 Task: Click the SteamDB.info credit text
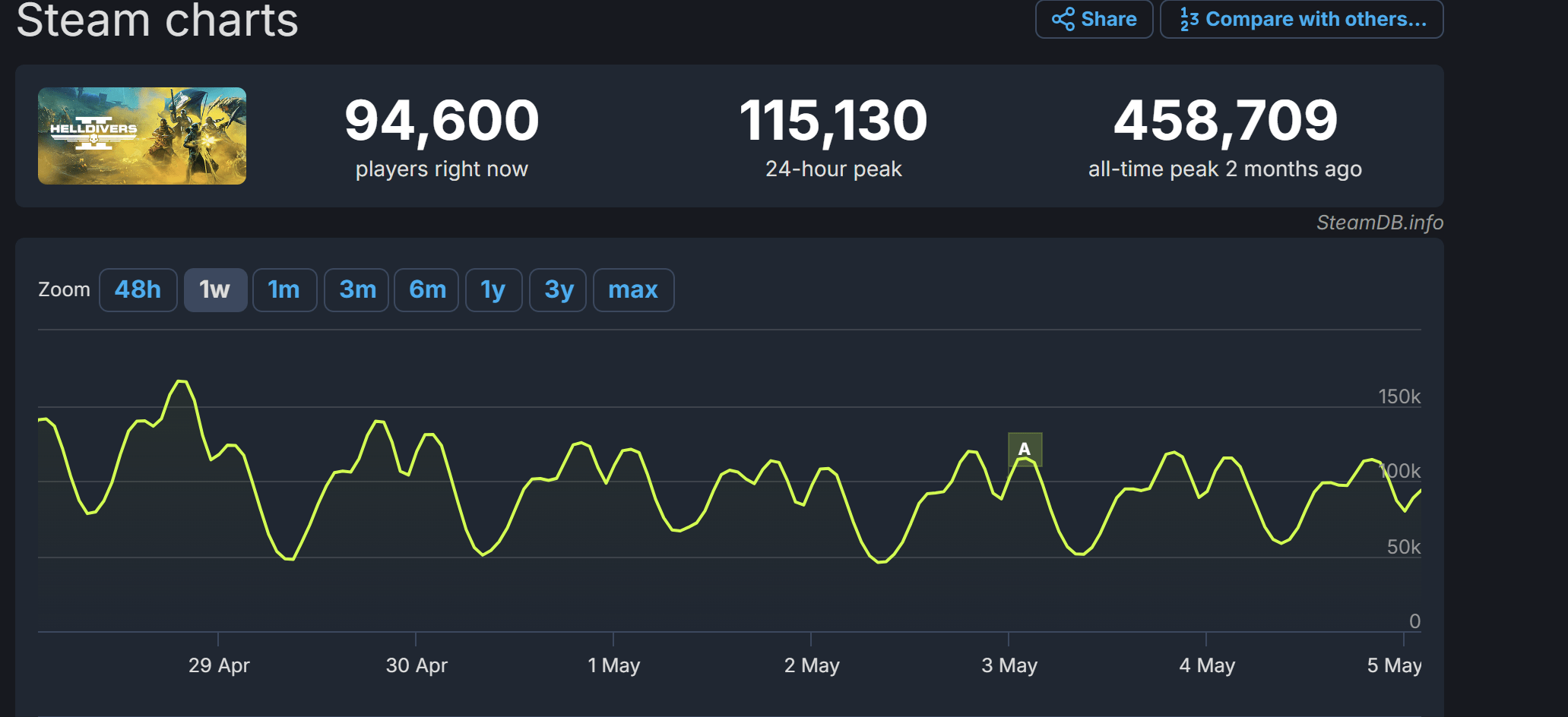coord(1380,223)
